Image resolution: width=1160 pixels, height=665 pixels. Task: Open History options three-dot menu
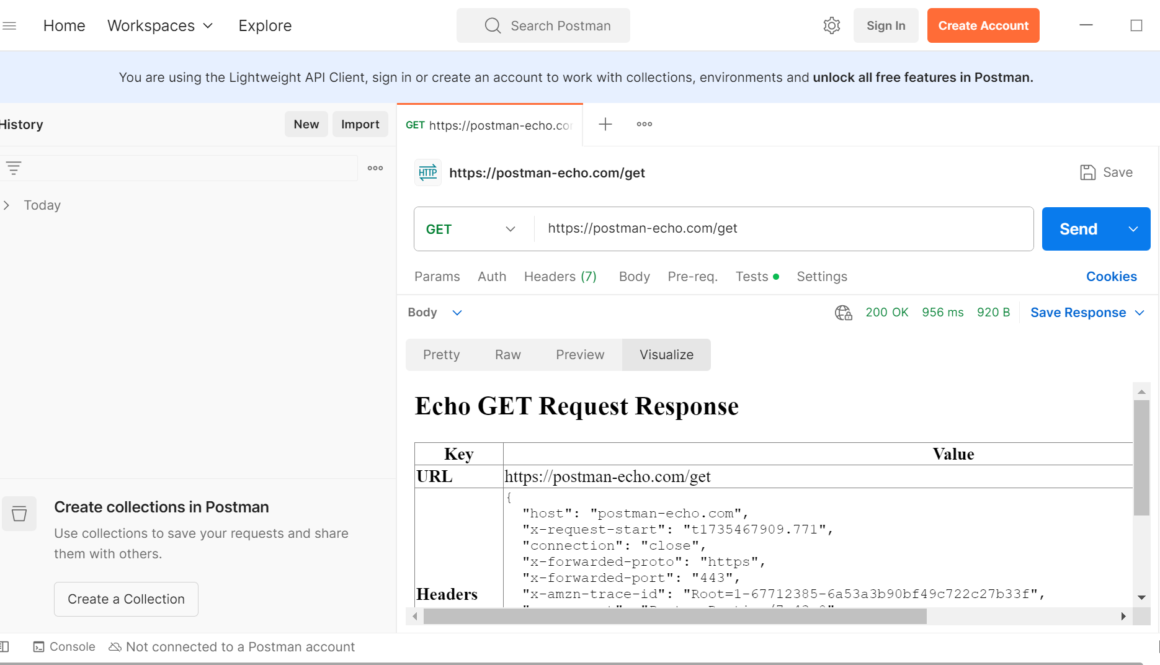[x=375, y=168]
